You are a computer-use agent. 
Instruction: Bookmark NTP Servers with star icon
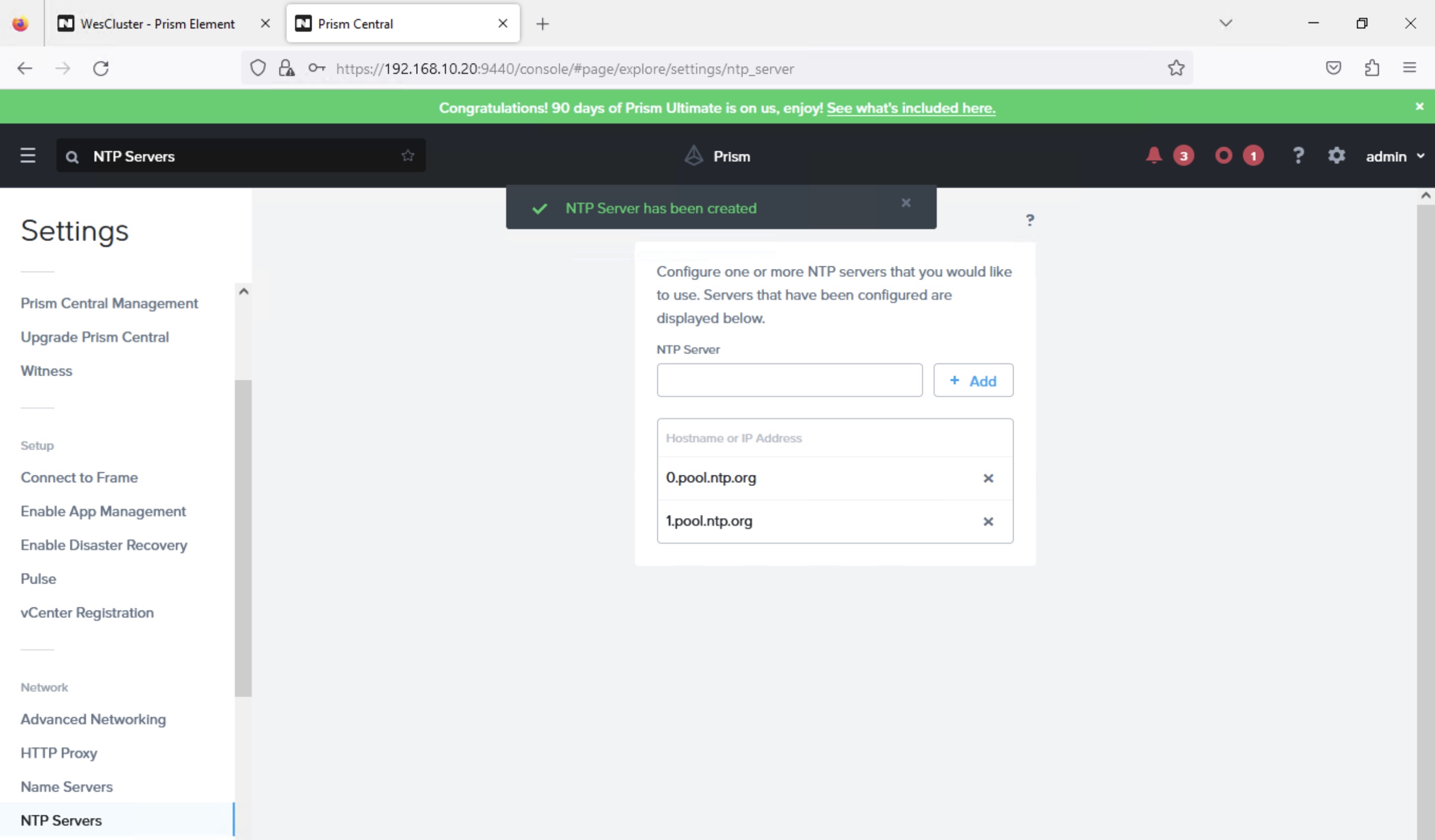(x=408, y=155)
